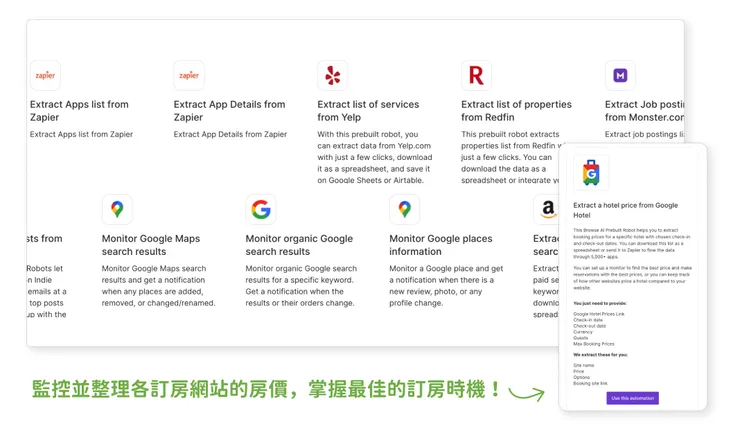Screen dimensions: 740x428
Task: Click "Max Booking Prices" list entry
Action: click(594, 344)
